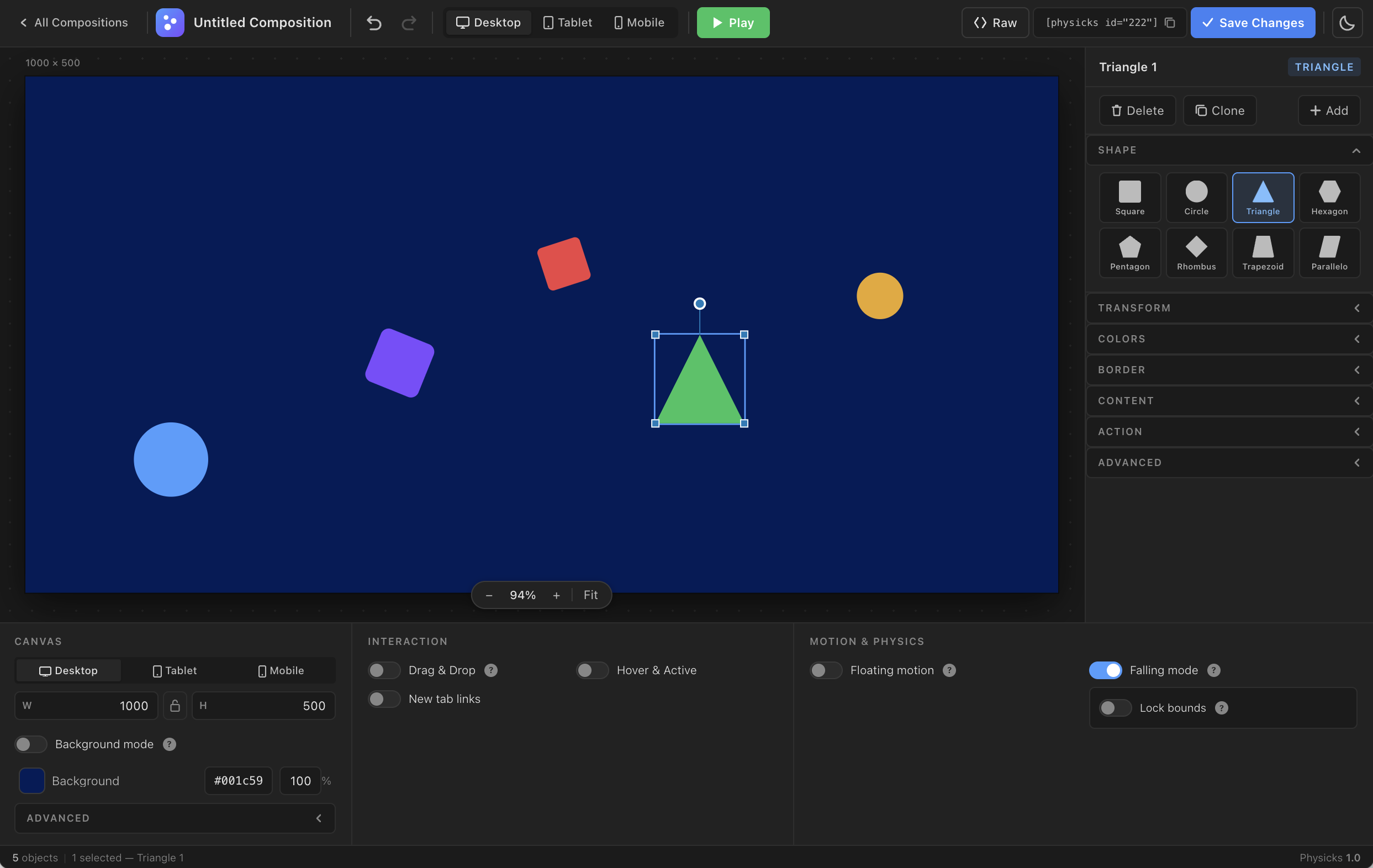
Task: Expand the canvas ADVANCED section
Action: coord(175,818)
